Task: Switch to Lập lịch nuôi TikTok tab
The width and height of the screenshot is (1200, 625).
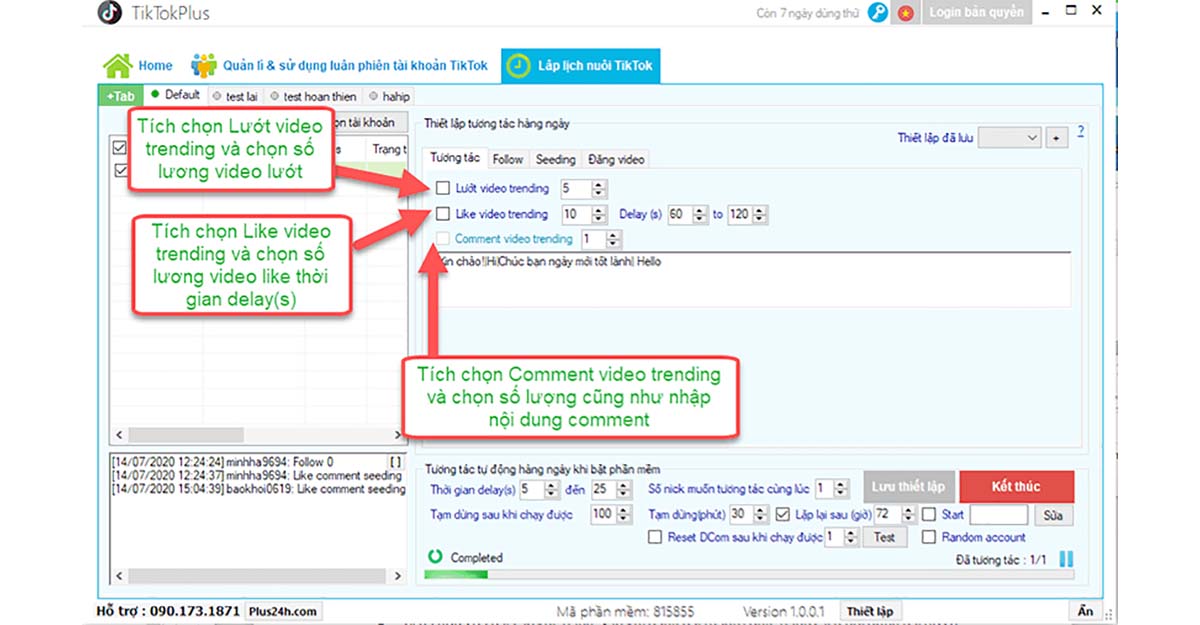Action: (581, 66)
